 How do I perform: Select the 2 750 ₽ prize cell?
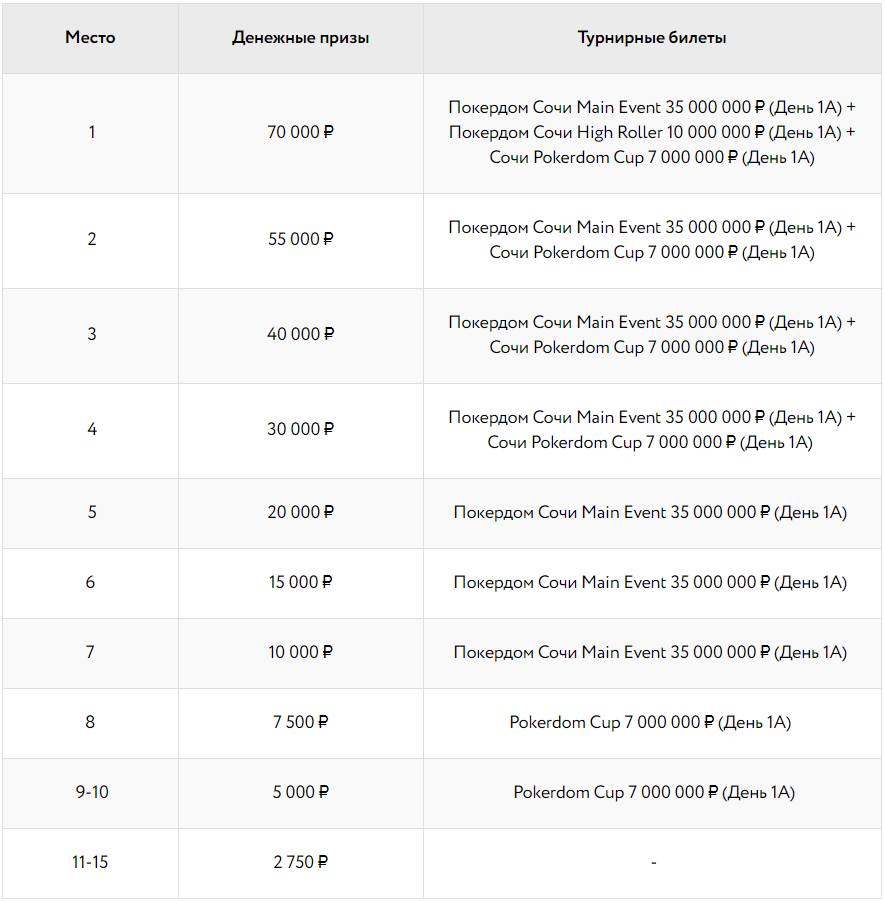point(300,862)
